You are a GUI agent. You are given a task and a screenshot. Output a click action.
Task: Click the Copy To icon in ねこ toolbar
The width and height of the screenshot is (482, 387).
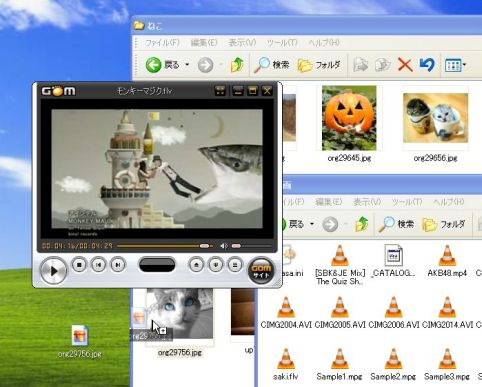click(383, 65)
